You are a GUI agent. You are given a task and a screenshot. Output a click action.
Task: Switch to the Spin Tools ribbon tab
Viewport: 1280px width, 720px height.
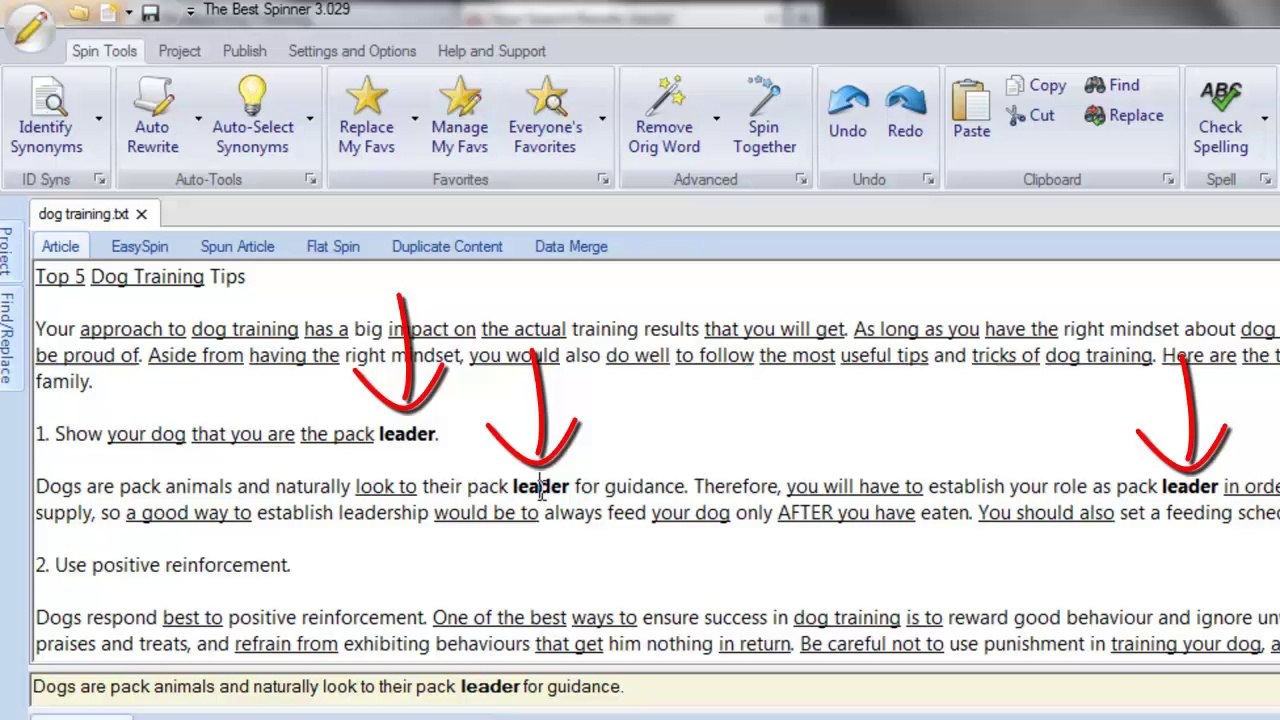pyautogui.click(x=104, y=51)
